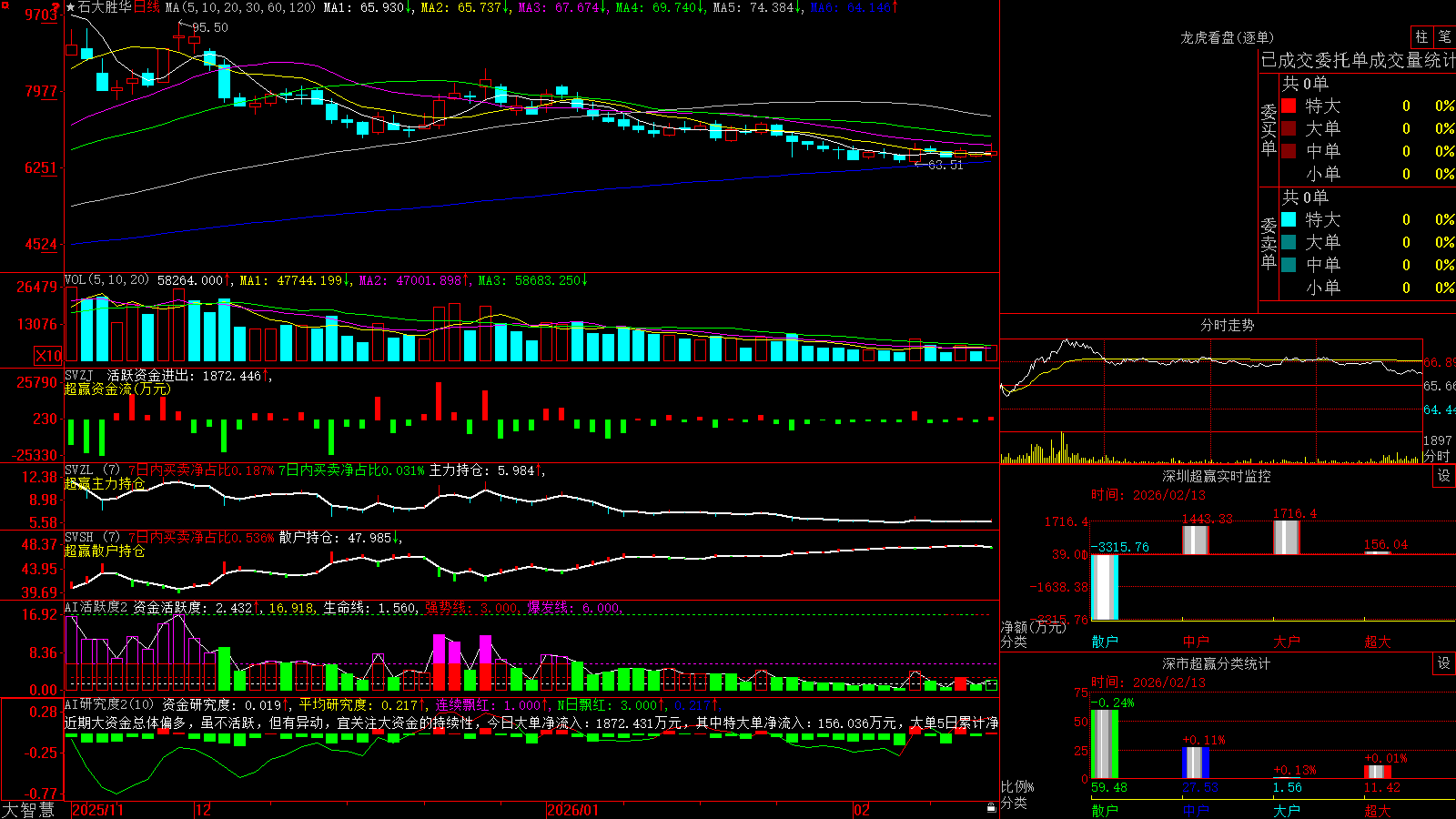Click the 大智慧 logo at bottom-left
The image size is (1456, 819).
point(28,809)
